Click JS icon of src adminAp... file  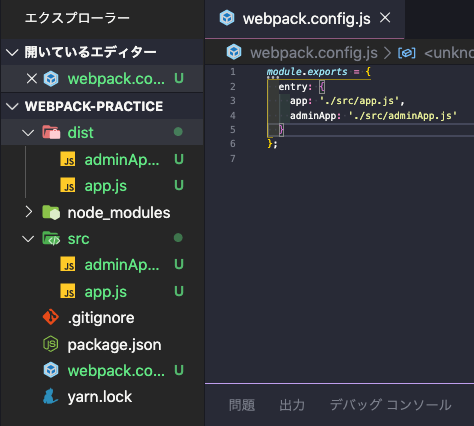point(68,264)
